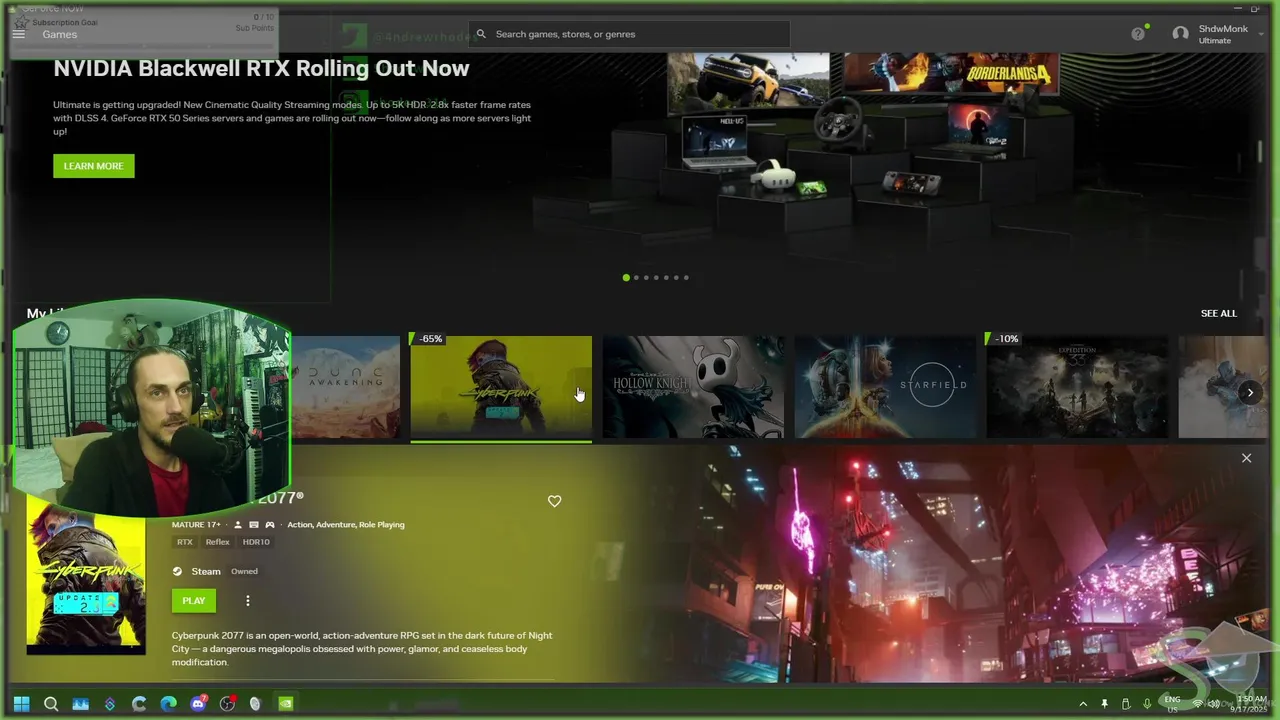1280x720 pixels.
Task: Open the help question mark icon
Action: 1138,34
